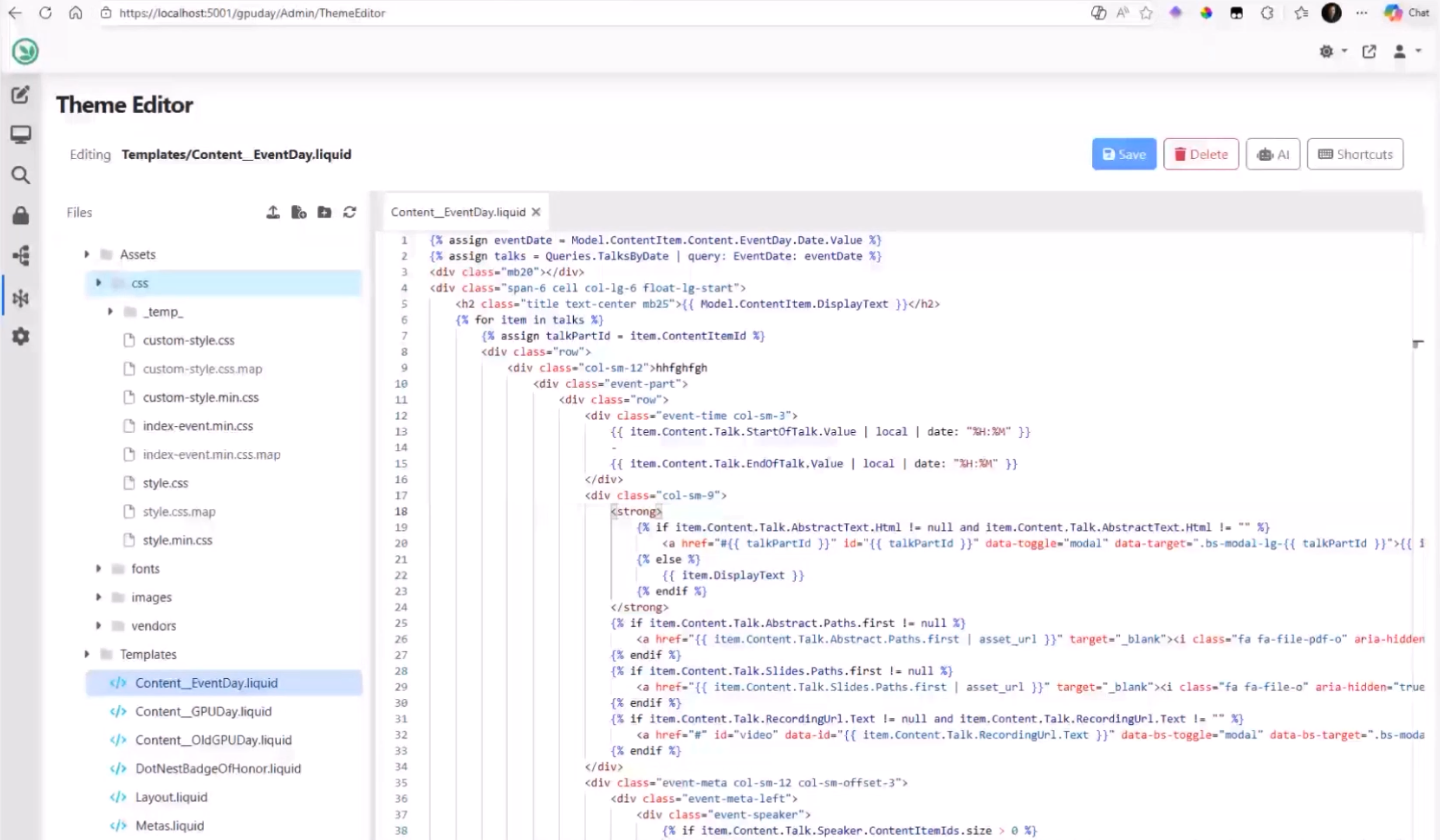Expand the fonts folder
Viewport: 1440px width, 840px height.
point(99,569)
